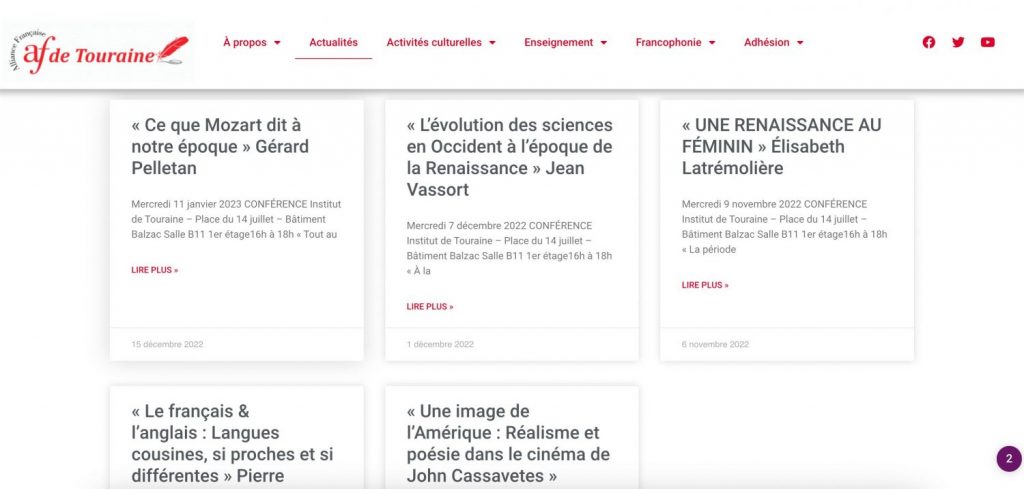Click Lire plus under the Latrémolière article
1024x489 pixels.
click(705, 285)
